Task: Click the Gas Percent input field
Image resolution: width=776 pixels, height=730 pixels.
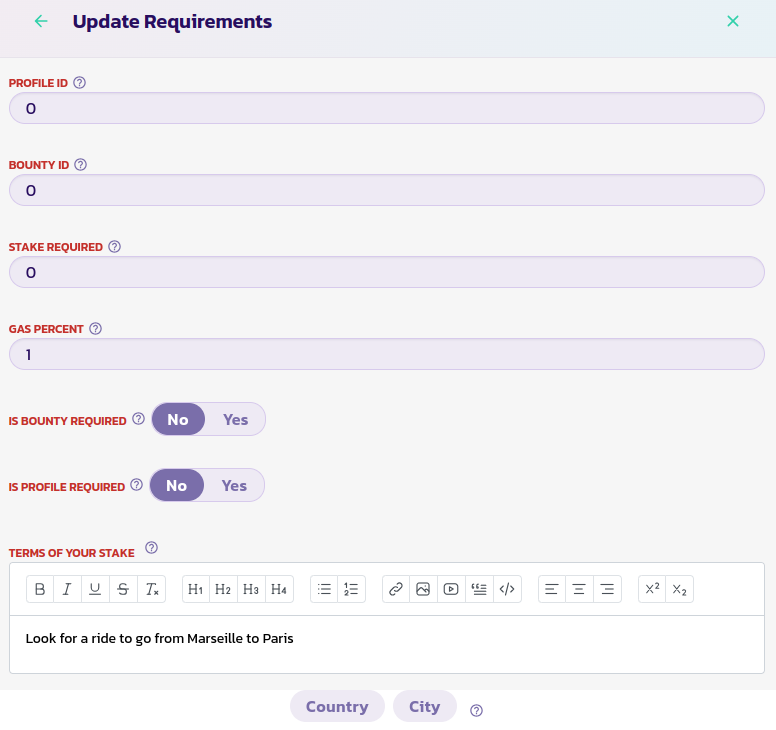Action: tap(386, 354)
